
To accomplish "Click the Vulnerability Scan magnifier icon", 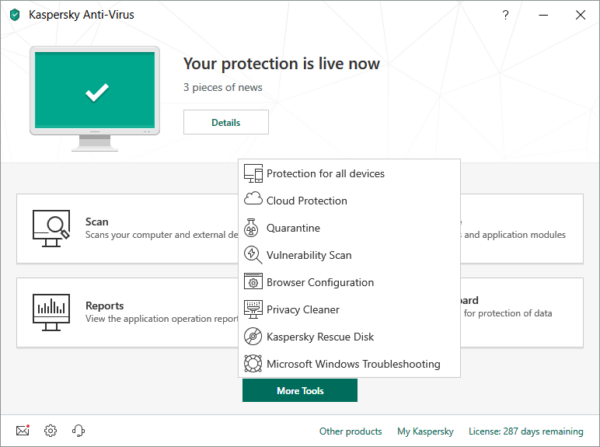I will tap(253, 255).
